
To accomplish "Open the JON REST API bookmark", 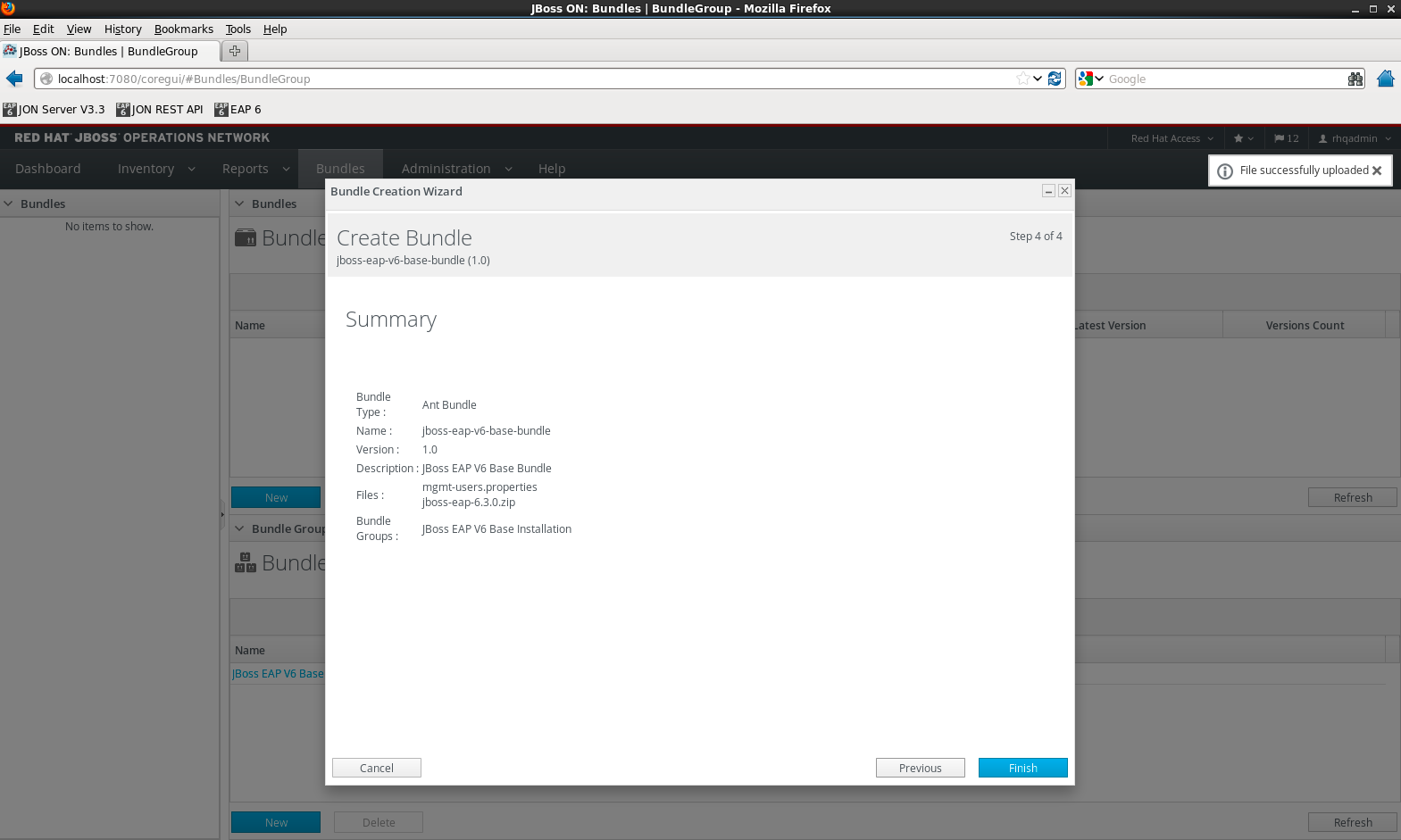I will pos(160,110).
